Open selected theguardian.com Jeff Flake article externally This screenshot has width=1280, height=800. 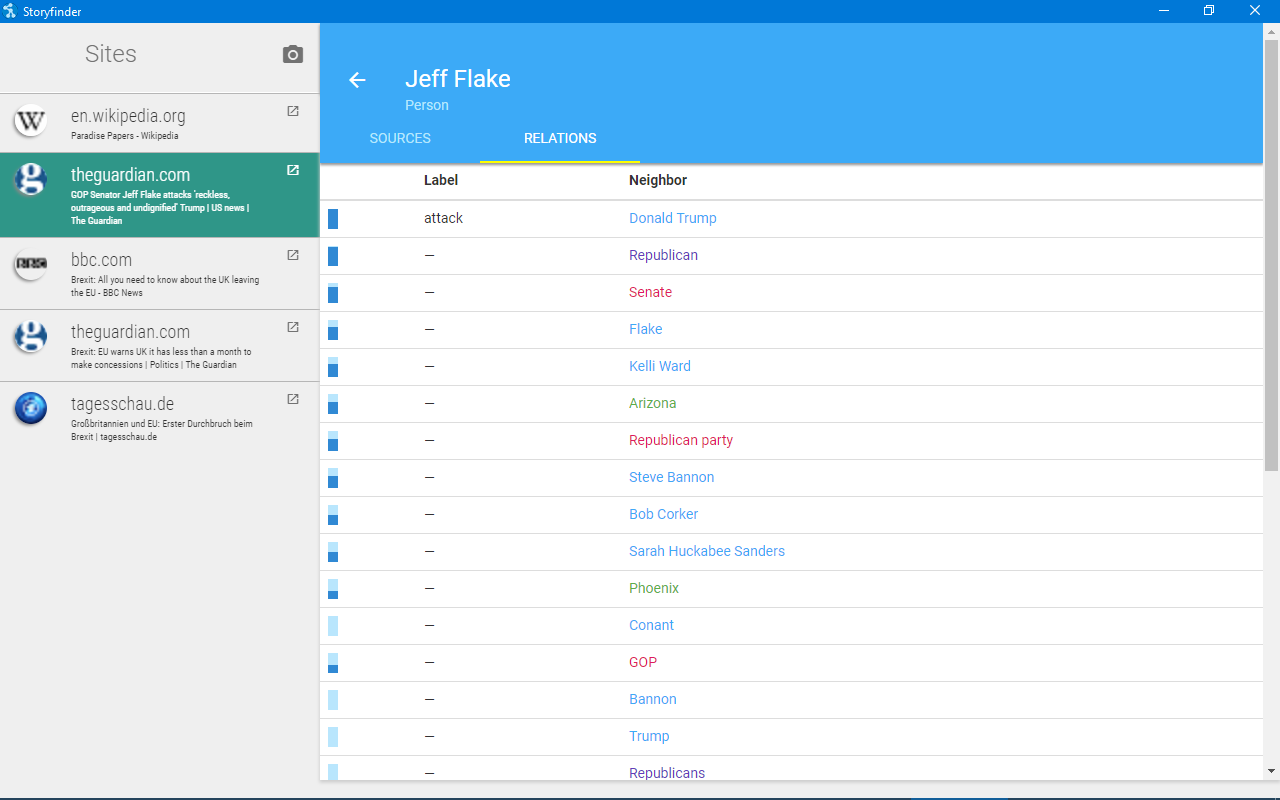point(293,170)
